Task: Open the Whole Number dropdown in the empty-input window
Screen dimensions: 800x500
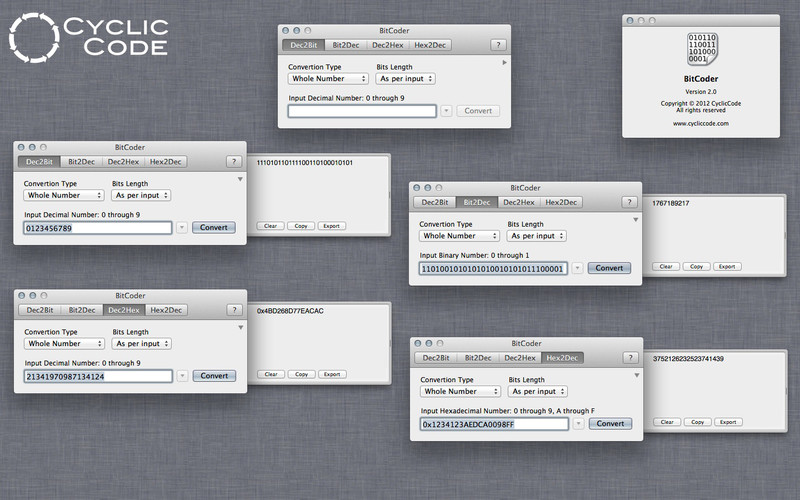Action: tap(328, 79)
